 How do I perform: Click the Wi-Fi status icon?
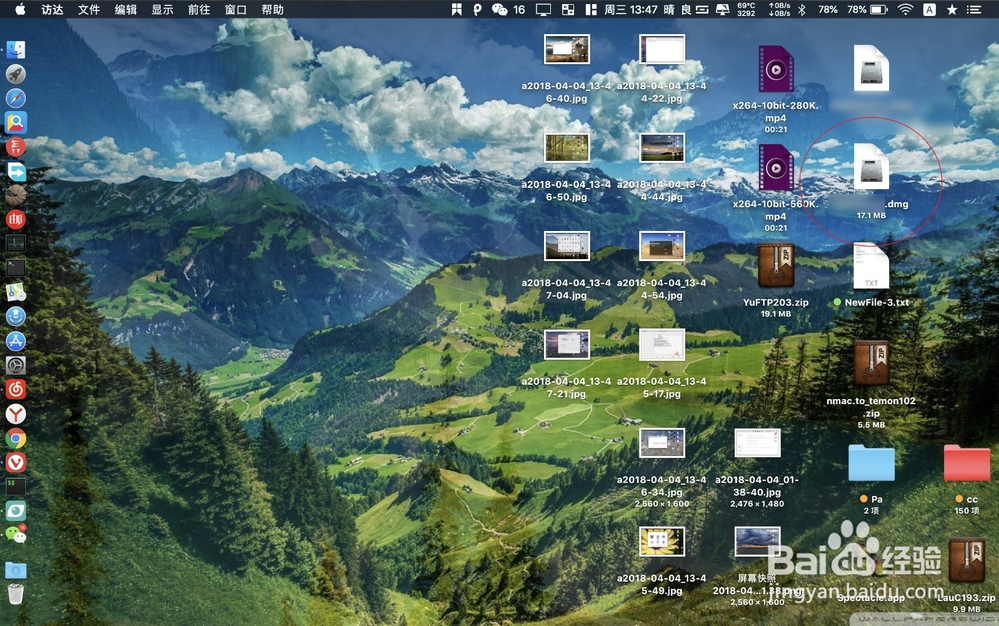tap(905, 9)
